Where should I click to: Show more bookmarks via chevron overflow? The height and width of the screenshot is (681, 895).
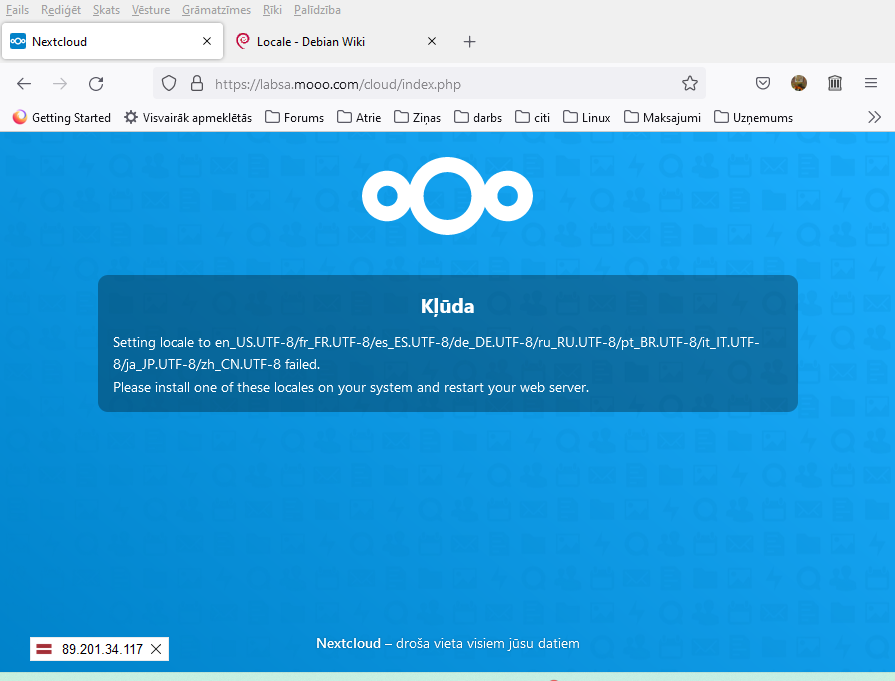click(x=874, y=117)
